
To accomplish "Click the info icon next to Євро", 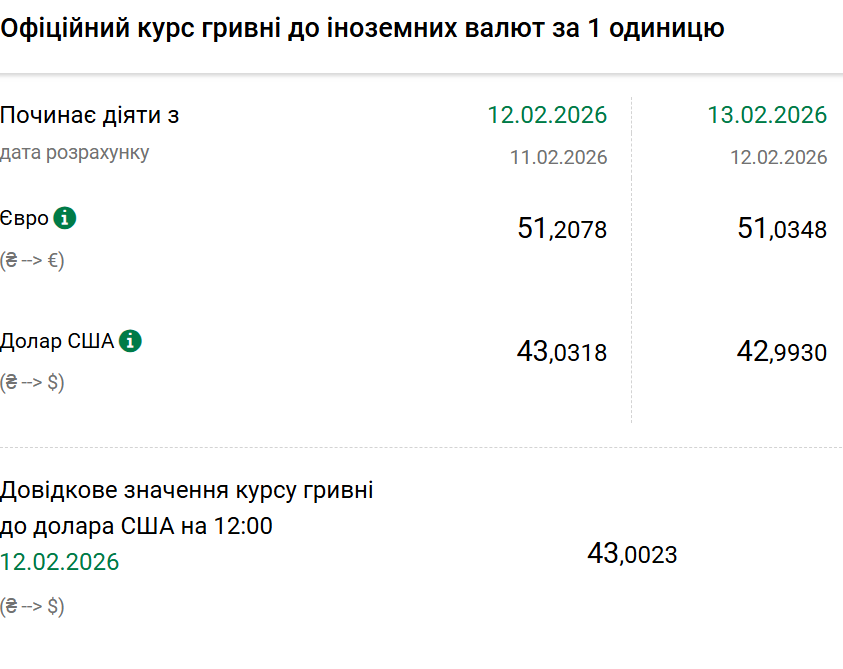I will click(65, 218).
